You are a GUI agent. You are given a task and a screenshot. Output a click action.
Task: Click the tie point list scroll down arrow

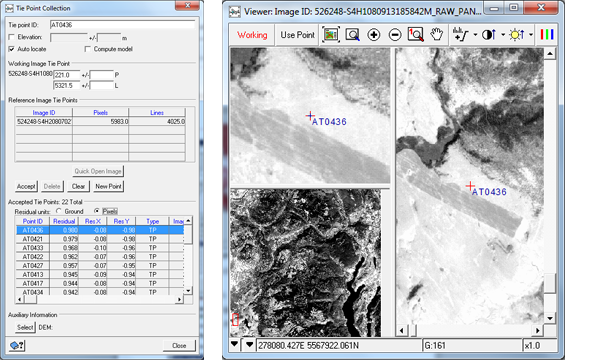pyautogui.click(x=188, y=291)
